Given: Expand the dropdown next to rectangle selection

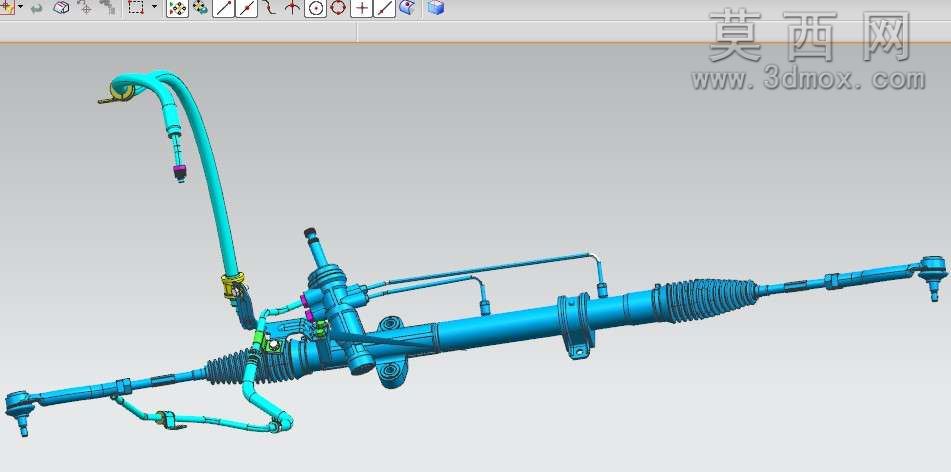Looking at the screenshot, I should coord(154,7).
